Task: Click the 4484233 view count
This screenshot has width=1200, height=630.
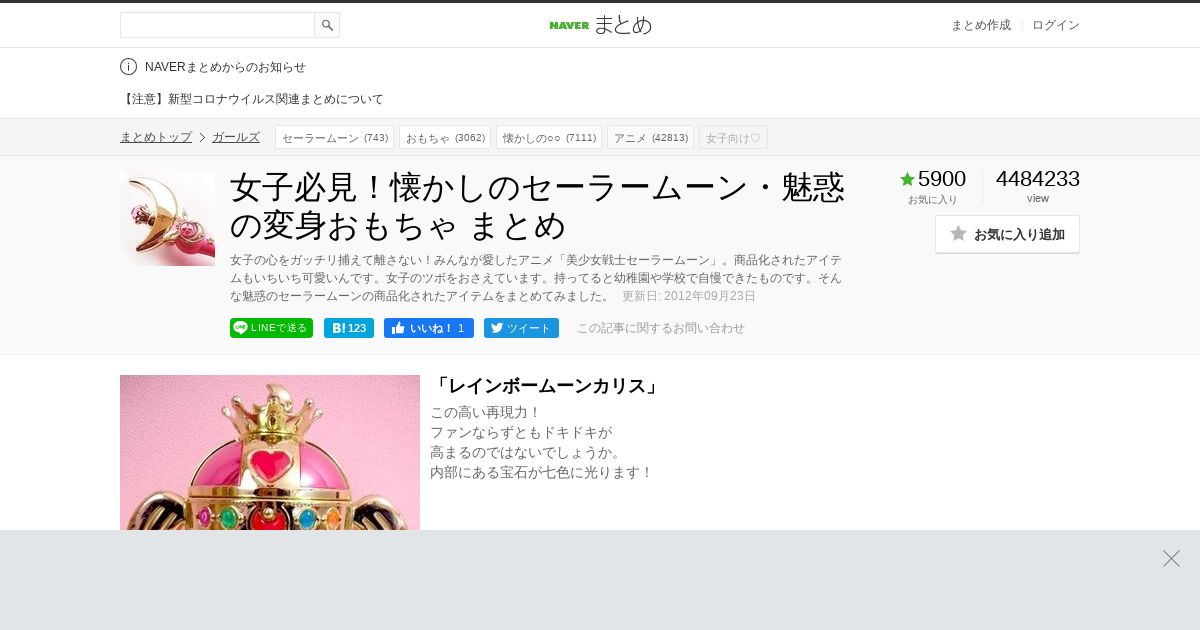Action: click(1038, 179)
